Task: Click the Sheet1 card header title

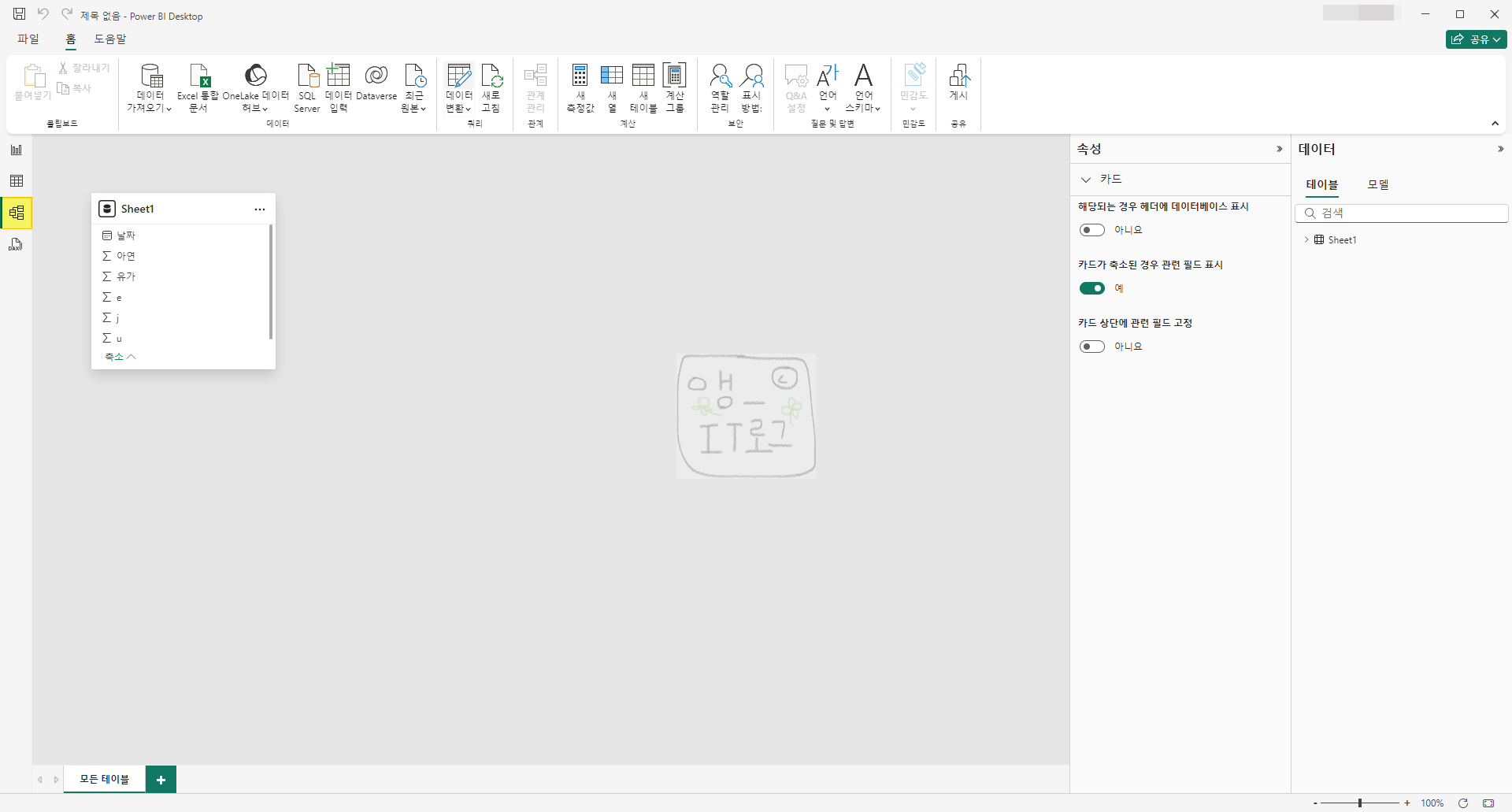Action: 138,209
